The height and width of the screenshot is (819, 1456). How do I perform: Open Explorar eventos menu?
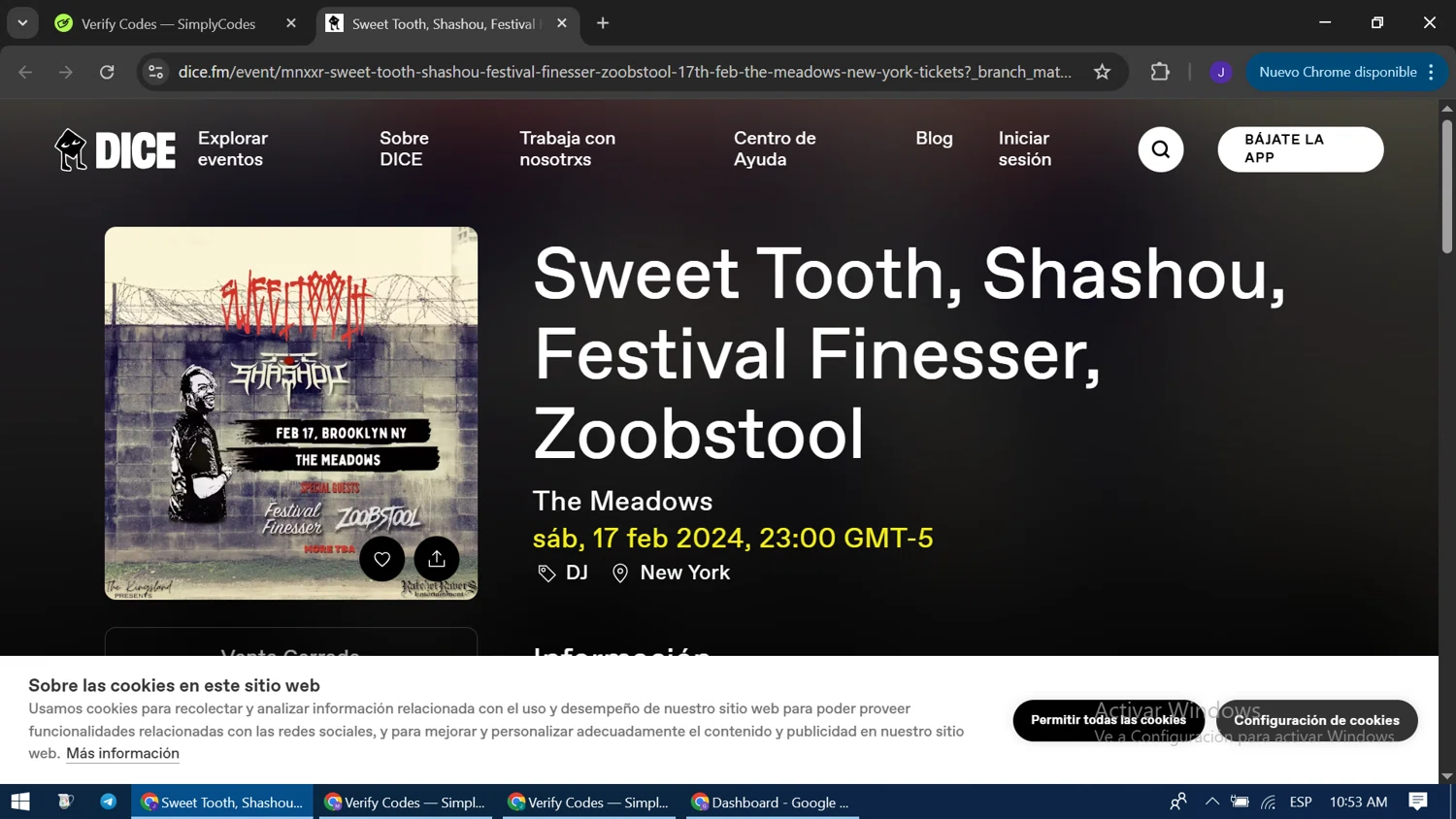click(x=233, y=148)
